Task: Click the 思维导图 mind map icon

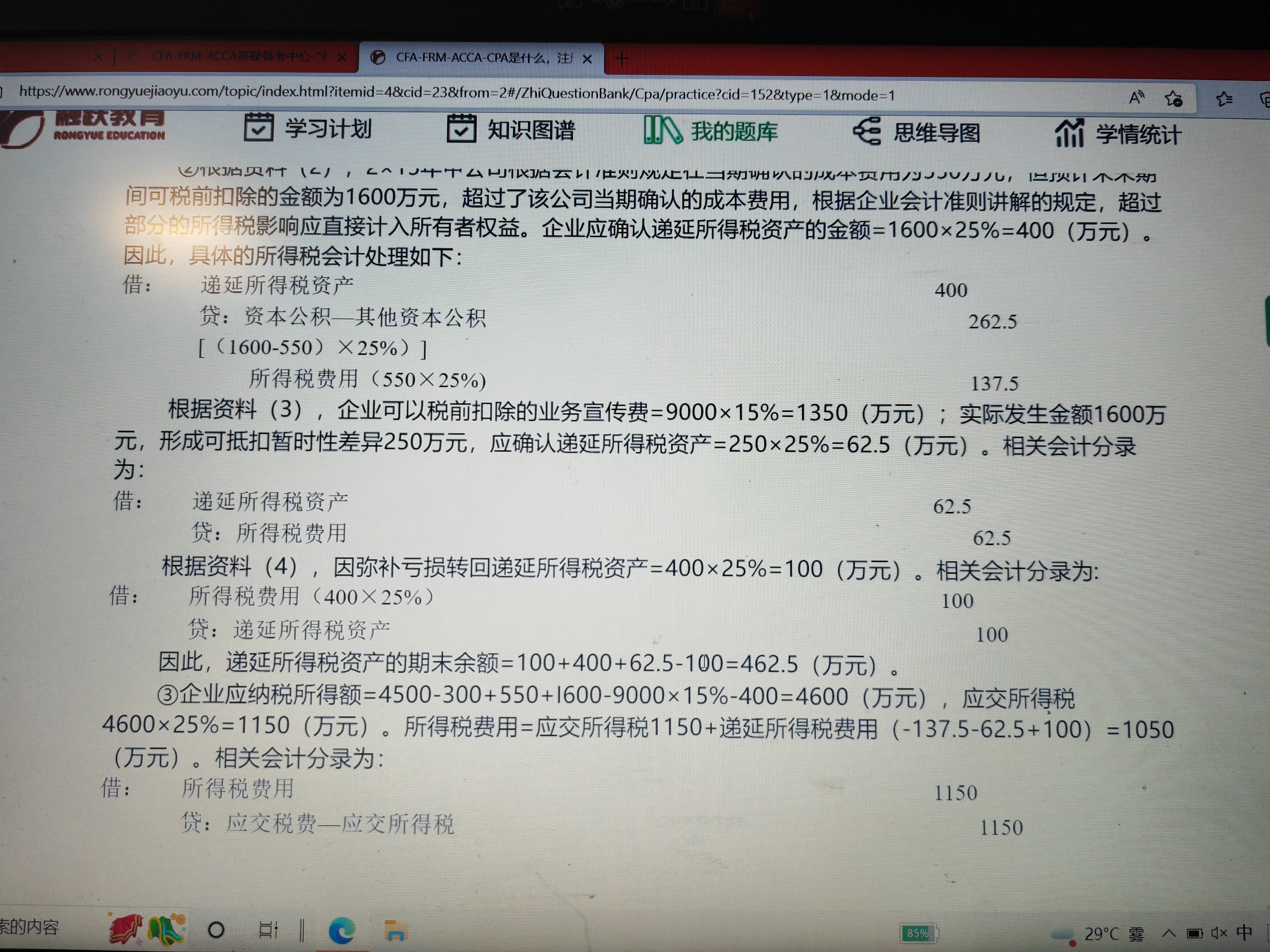Action: (x=866, y=131)
